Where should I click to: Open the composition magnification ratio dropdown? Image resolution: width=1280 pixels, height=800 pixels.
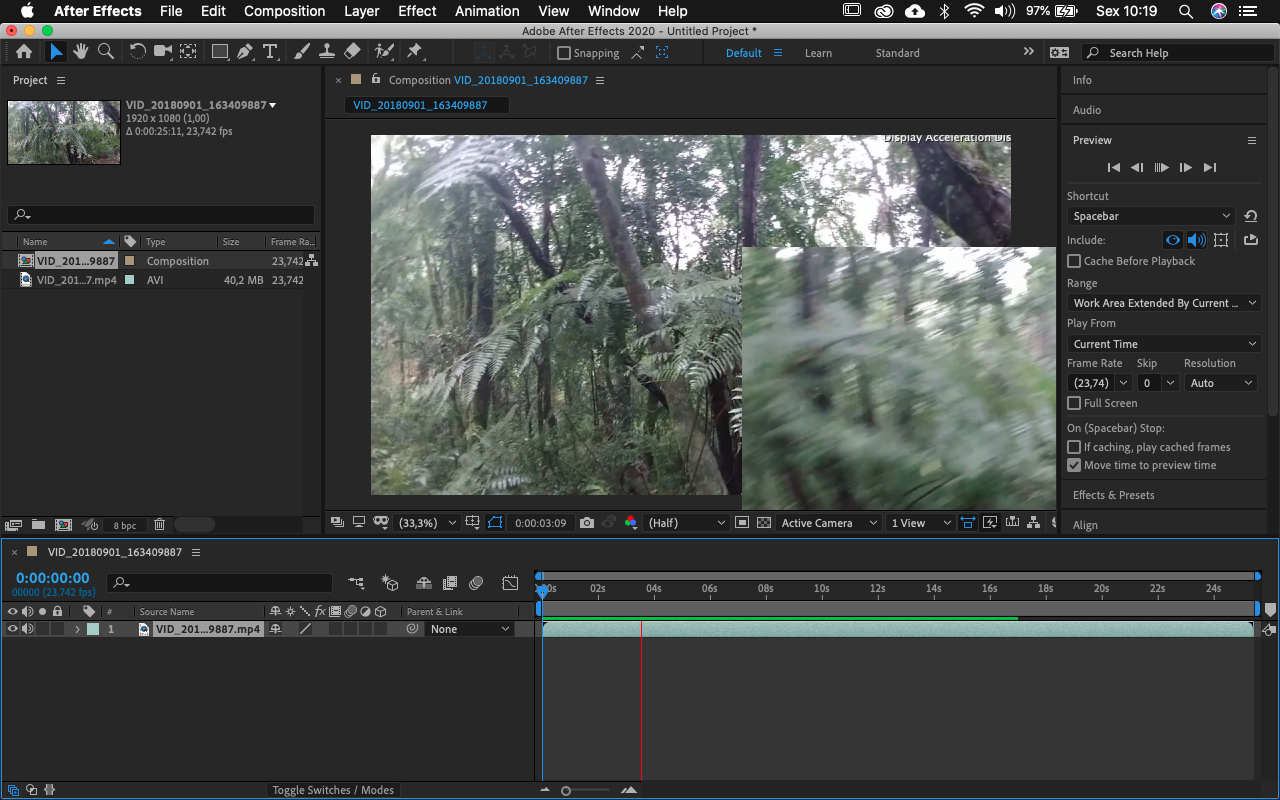coord(425,522)
